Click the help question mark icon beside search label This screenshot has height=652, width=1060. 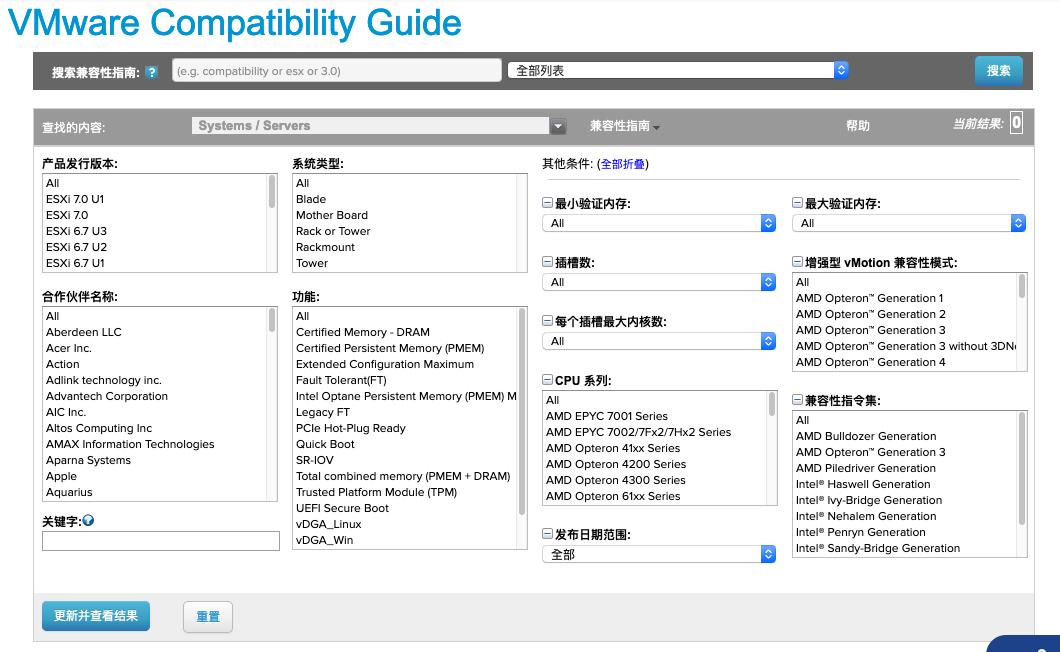point(152,72)
